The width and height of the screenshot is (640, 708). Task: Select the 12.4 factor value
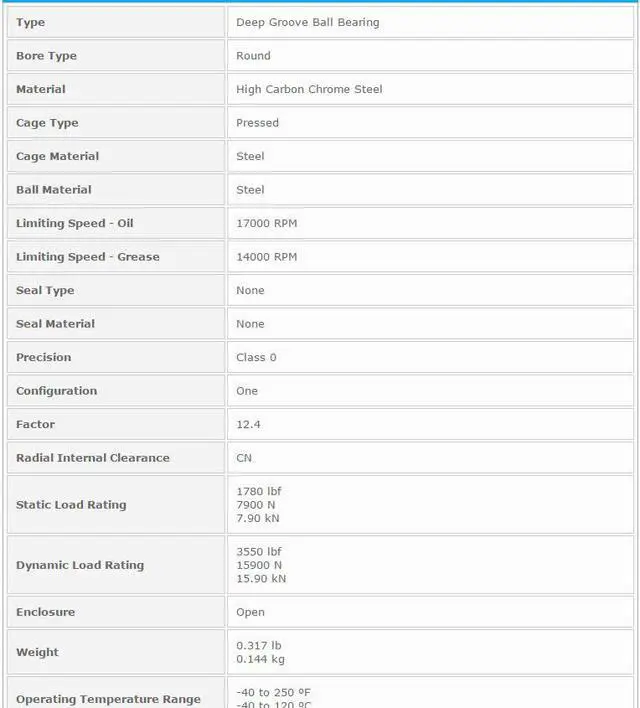[248, 424]
